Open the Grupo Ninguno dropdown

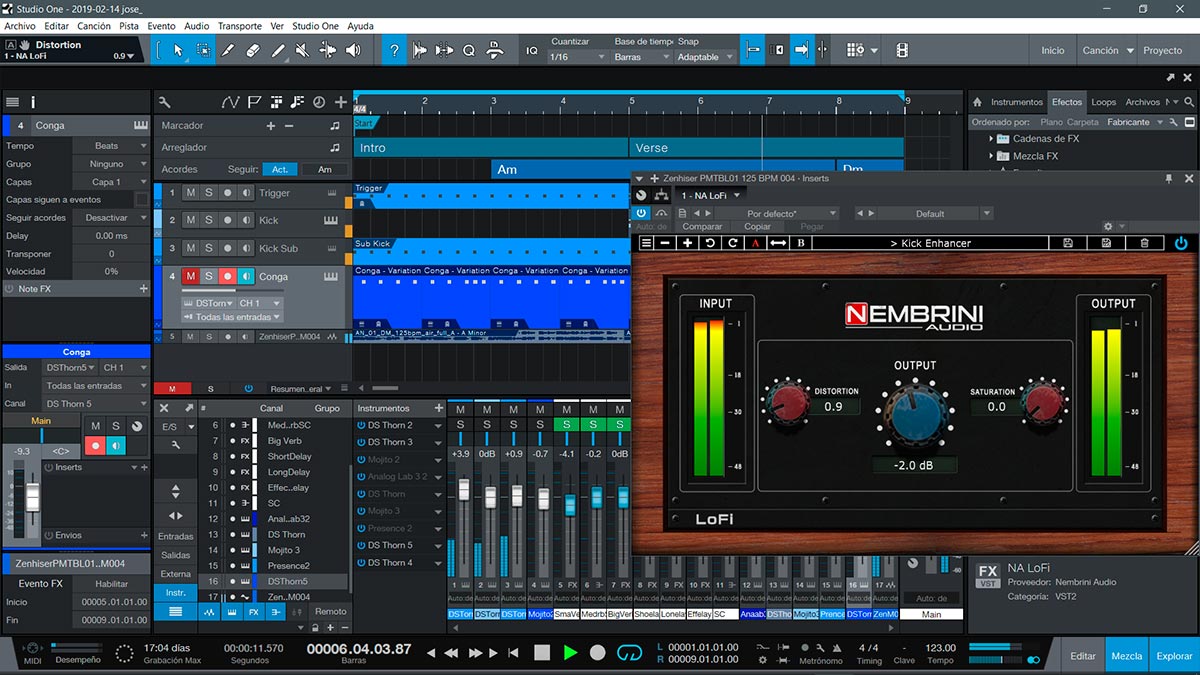[109, 164]
